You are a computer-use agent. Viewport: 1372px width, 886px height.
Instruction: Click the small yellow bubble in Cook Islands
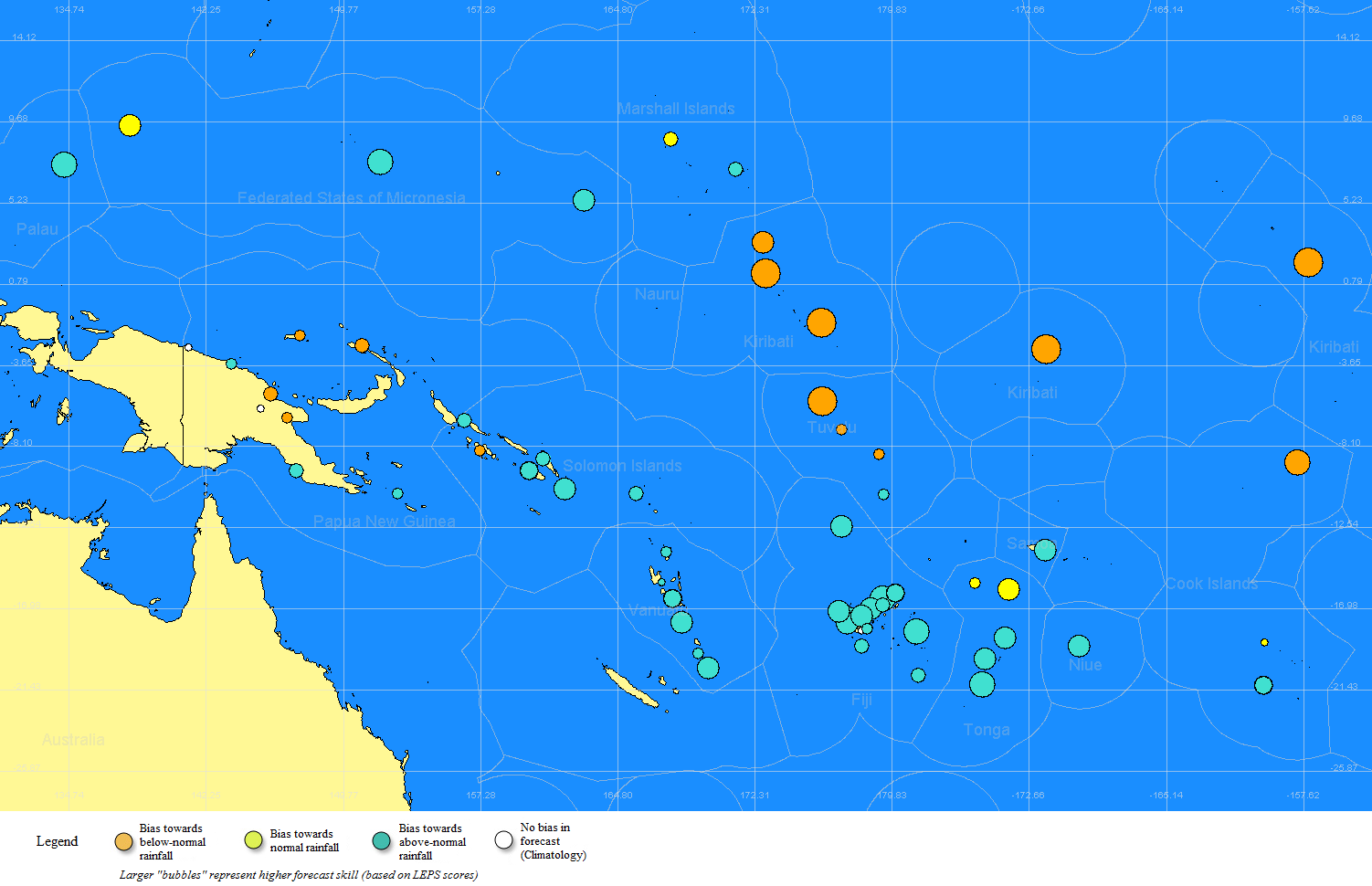(x=1264, y=642)
